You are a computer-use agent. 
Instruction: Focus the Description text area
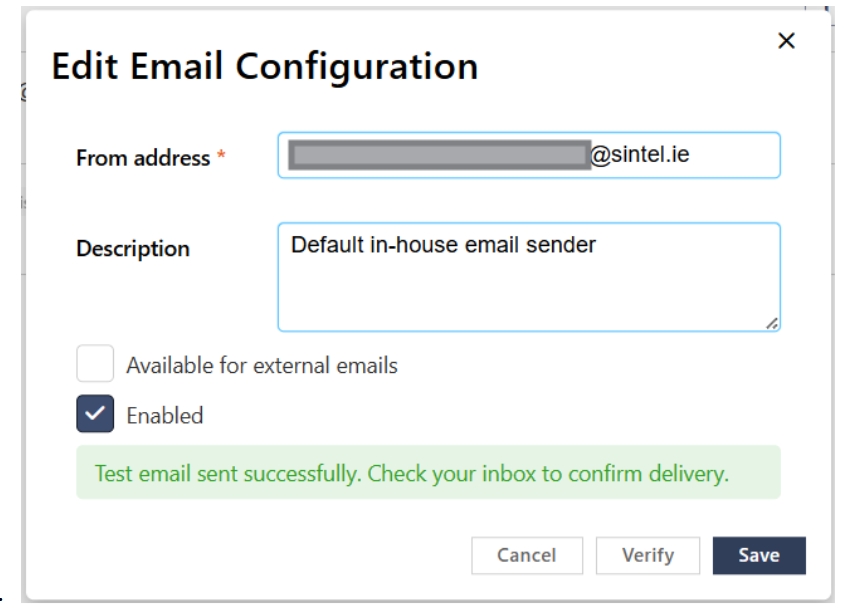click(529, 277)
